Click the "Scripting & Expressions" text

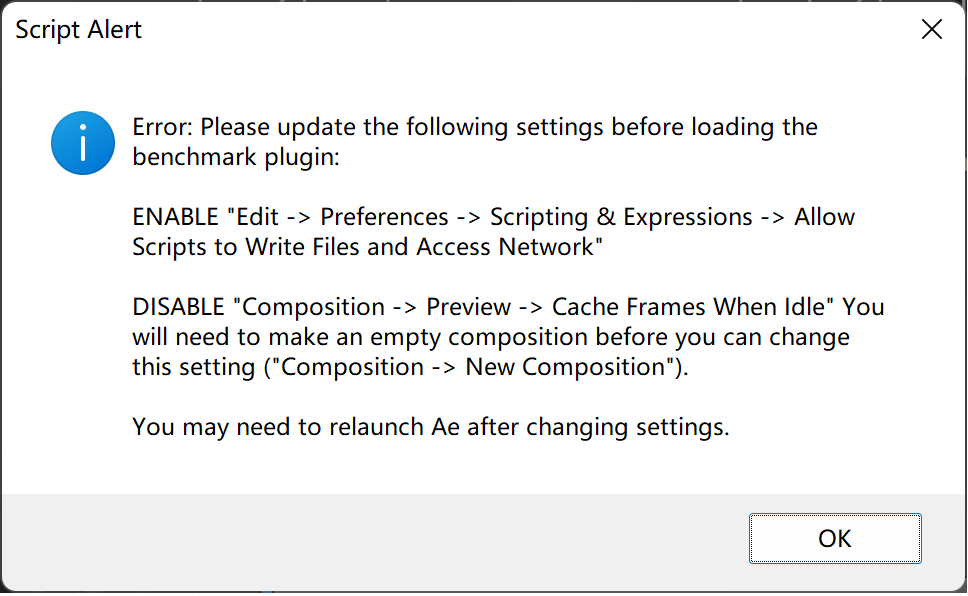pos(621,218)
